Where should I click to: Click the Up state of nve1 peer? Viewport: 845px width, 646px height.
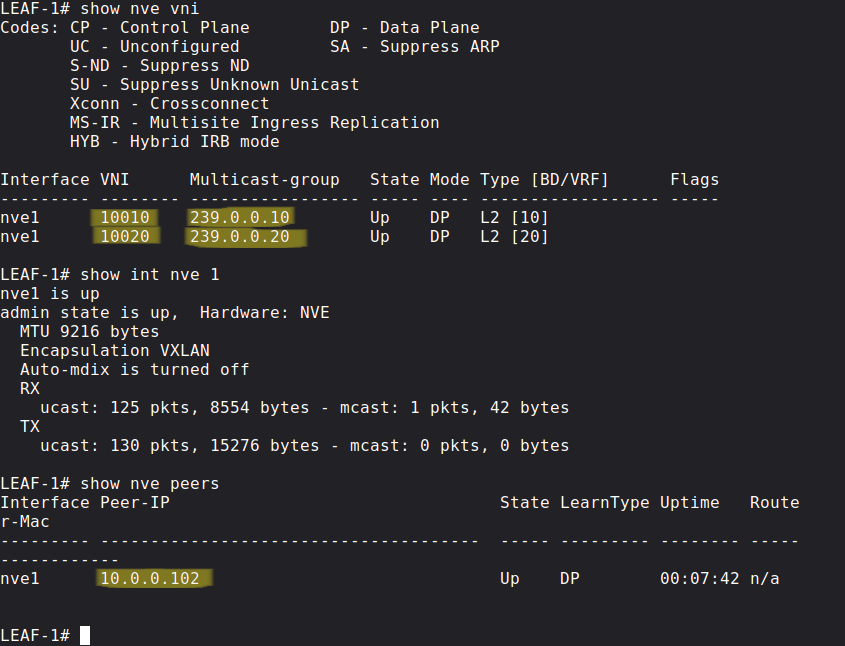(x=509, y=578)
